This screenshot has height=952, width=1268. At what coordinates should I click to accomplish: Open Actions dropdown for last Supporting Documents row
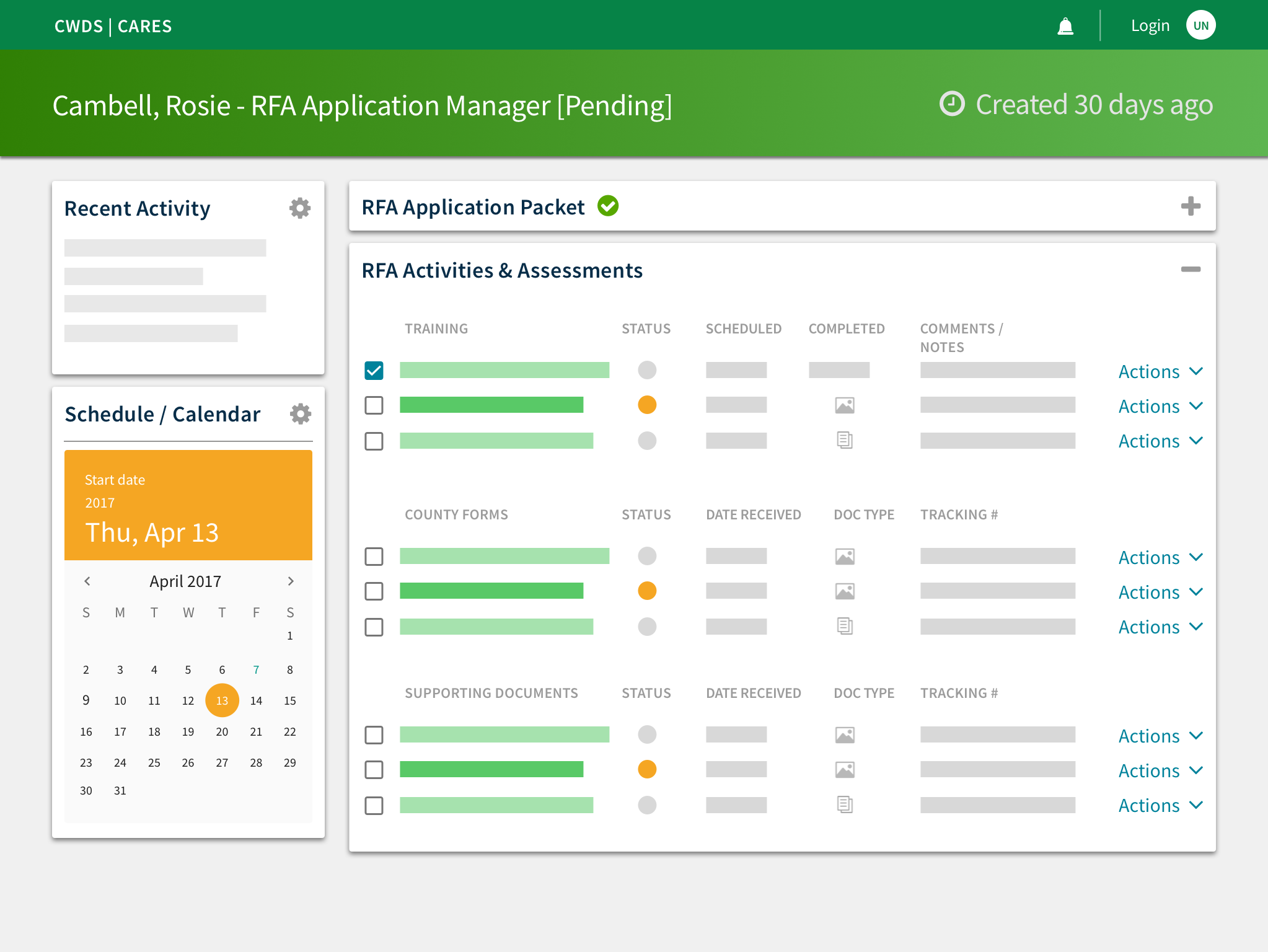tap(1160, 805)
